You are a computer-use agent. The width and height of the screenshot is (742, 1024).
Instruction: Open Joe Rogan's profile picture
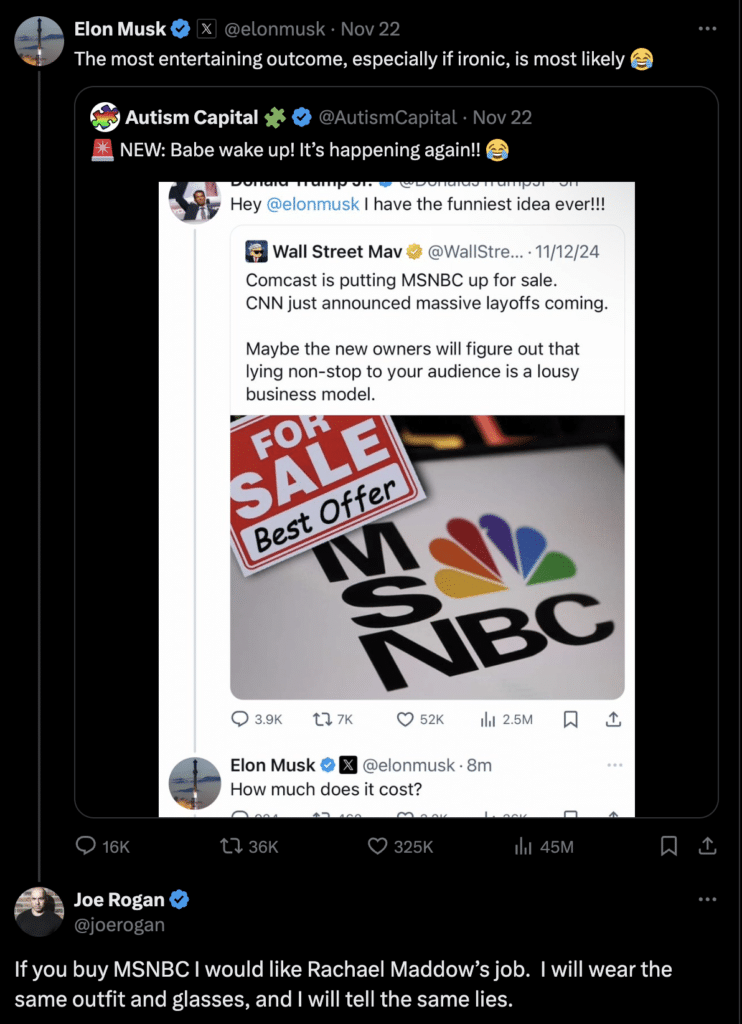point(39,911)
